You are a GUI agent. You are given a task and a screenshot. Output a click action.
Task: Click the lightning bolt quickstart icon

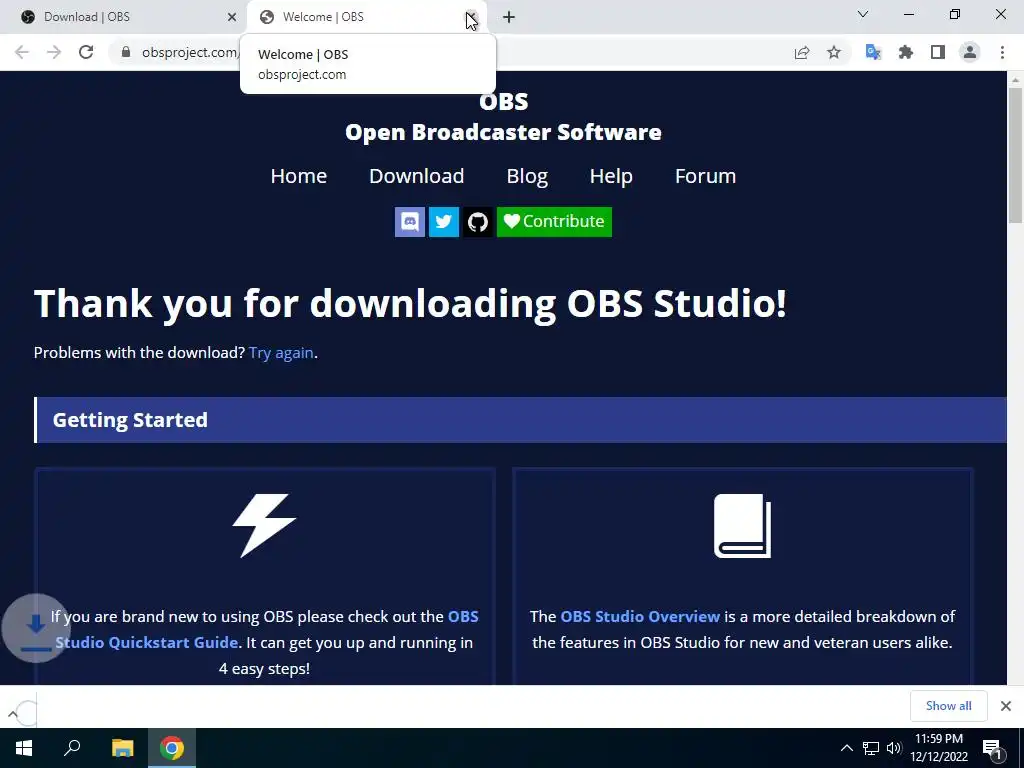click(x=264, y=526)
